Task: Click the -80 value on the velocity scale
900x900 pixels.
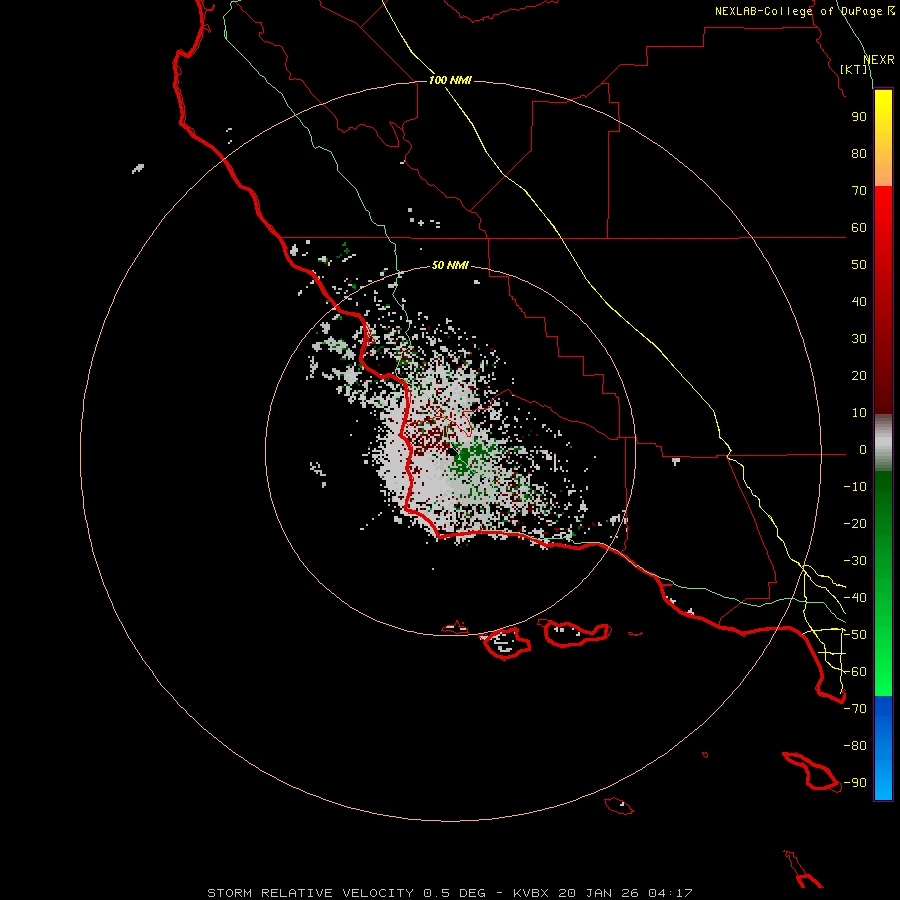Action: 855,746
